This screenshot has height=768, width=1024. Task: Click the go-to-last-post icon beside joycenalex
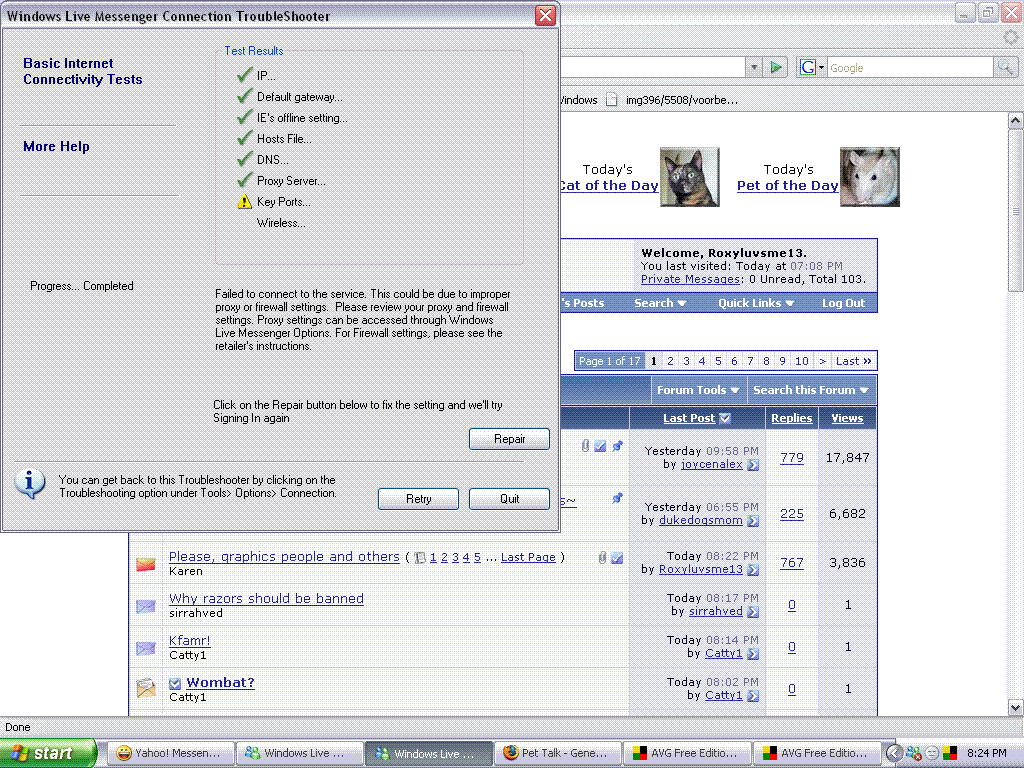(x=753, y=465)
